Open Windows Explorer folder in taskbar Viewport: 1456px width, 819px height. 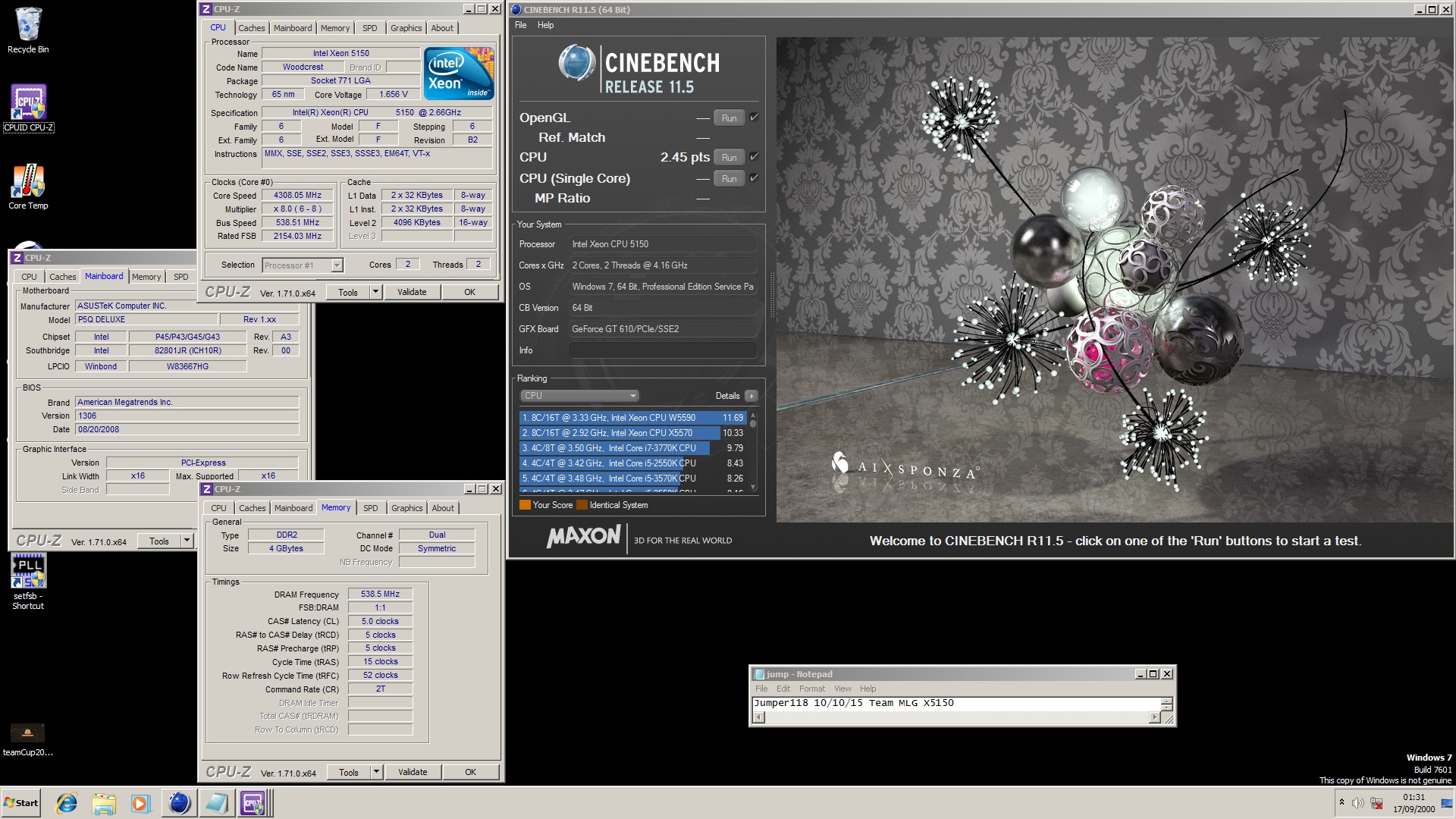point(104,803)
